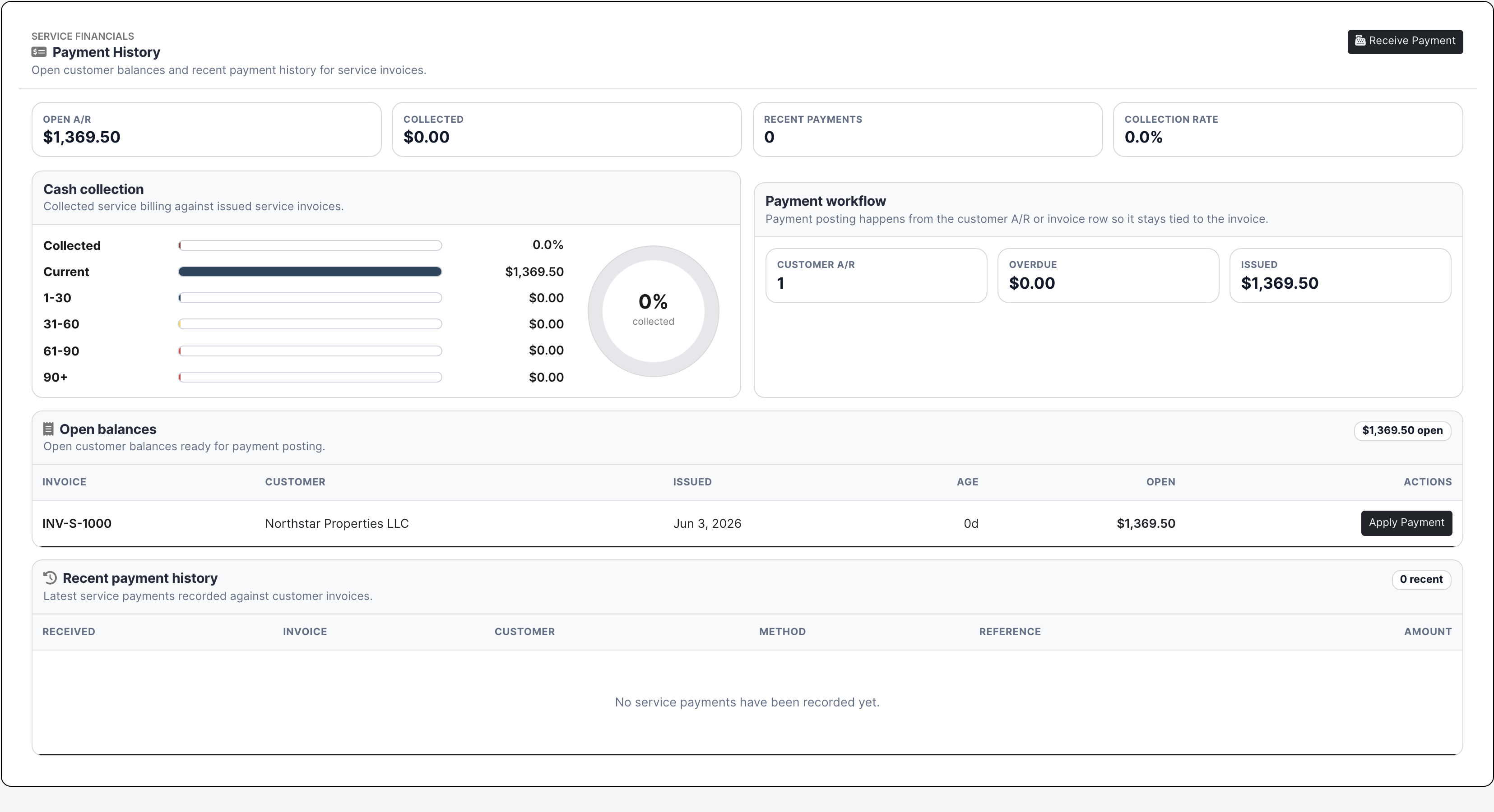The height and width of the screenshot is (812, 1494).
Task: Click the Age column header
Action: click(x=967, y=482)
